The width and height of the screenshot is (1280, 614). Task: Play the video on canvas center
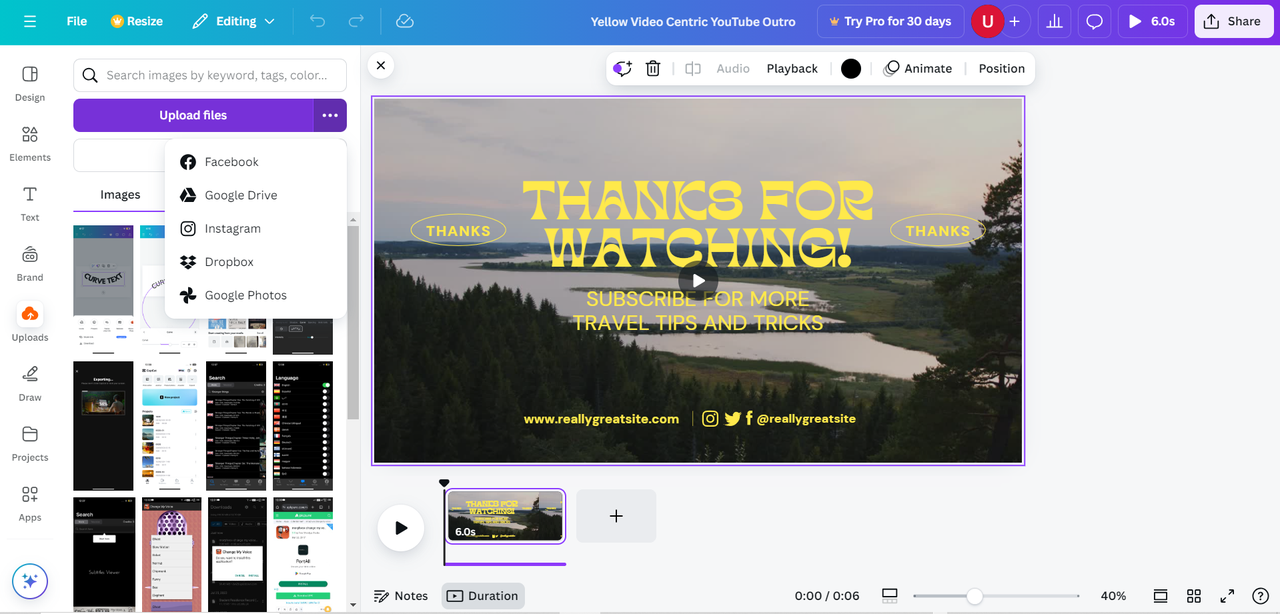(x=698, y=281)
